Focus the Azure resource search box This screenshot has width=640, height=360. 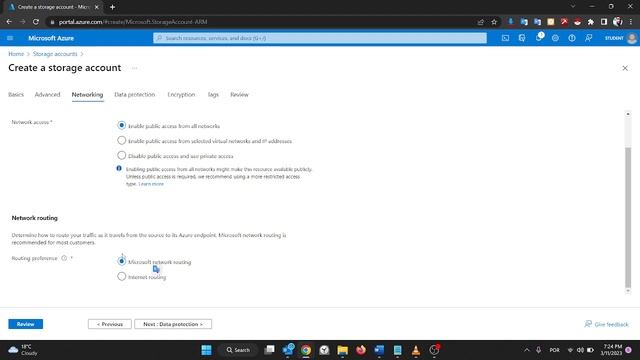(320, 38)
